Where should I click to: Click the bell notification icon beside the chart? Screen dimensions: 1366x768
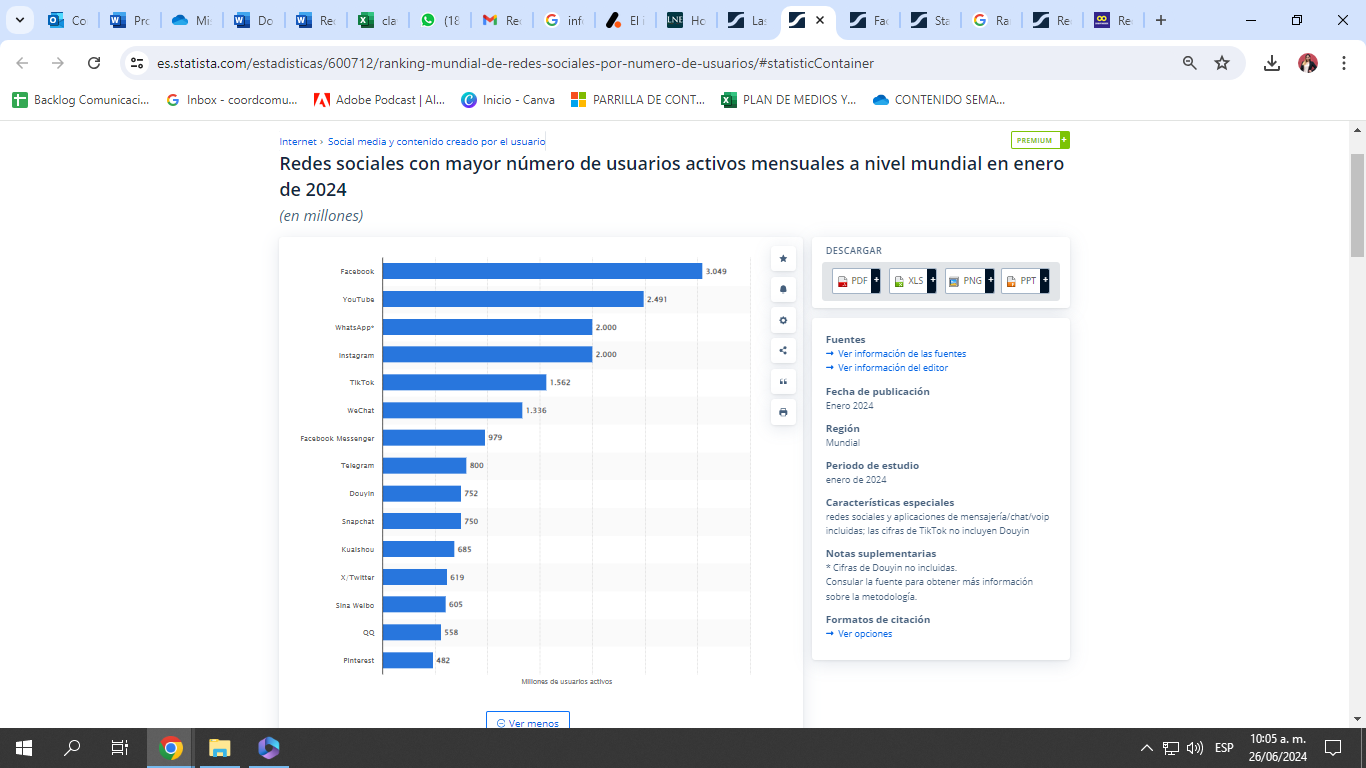783,289
